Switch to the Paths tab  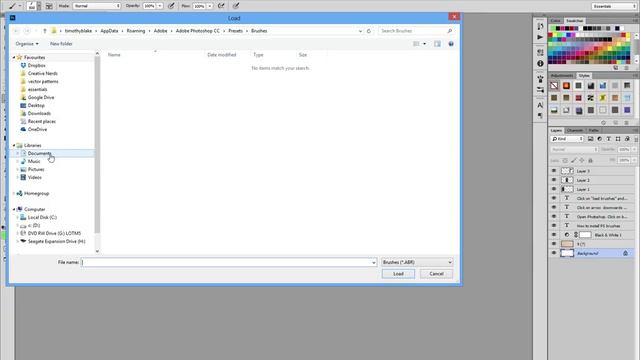[594, 131]
